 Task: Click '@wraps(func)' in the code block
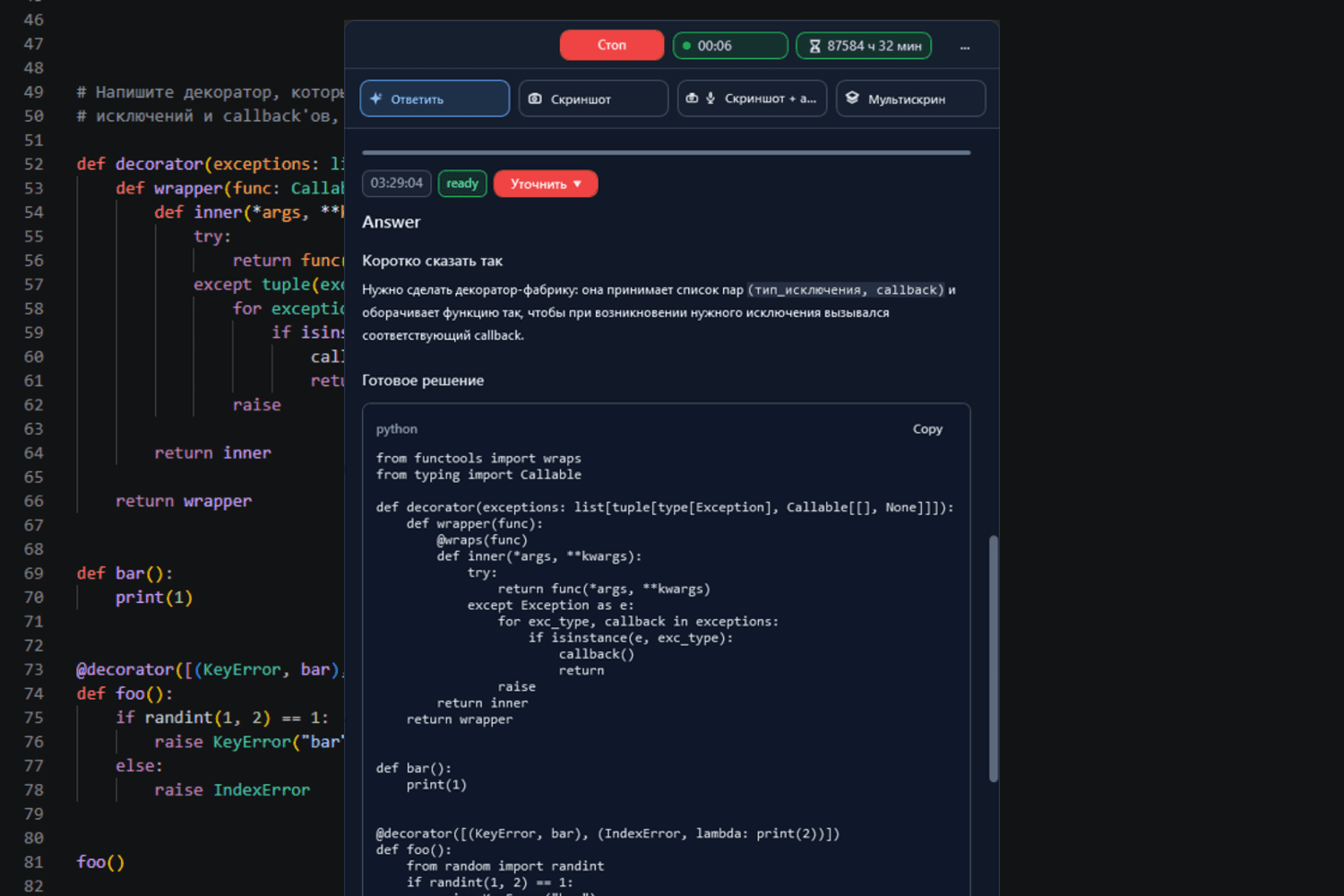pyautogui.click(x=482, y=540)
